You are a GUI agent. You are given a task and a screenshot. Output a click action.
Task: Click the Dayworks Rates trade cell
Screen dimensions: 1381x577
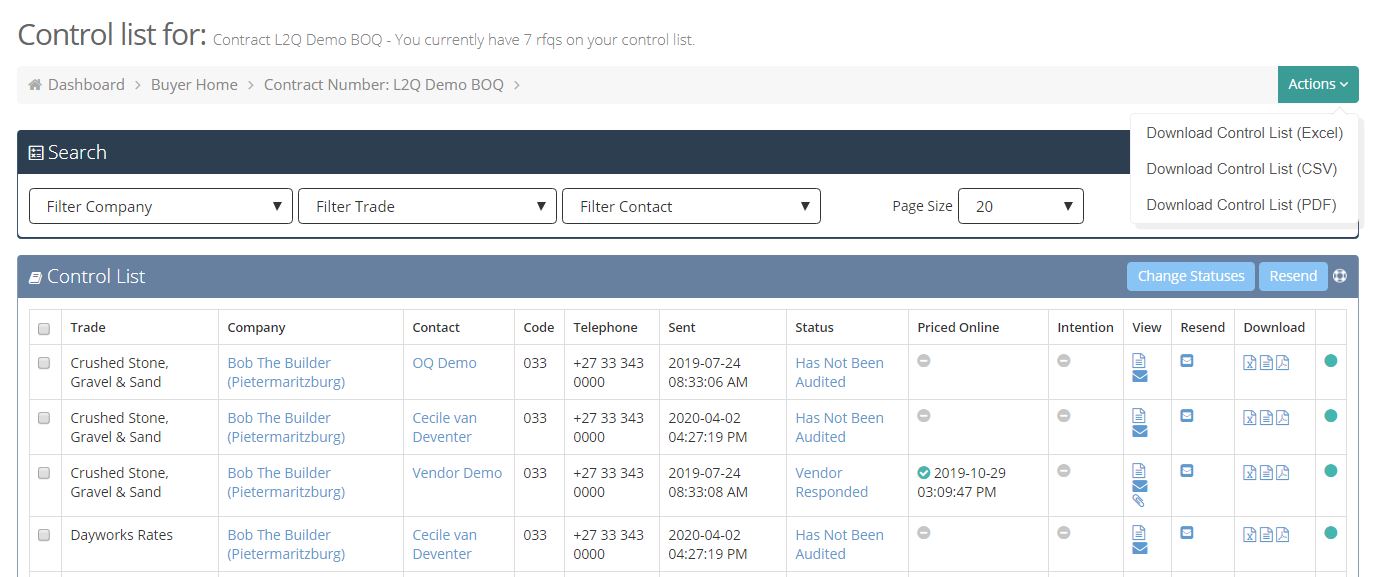coord(122,535)
